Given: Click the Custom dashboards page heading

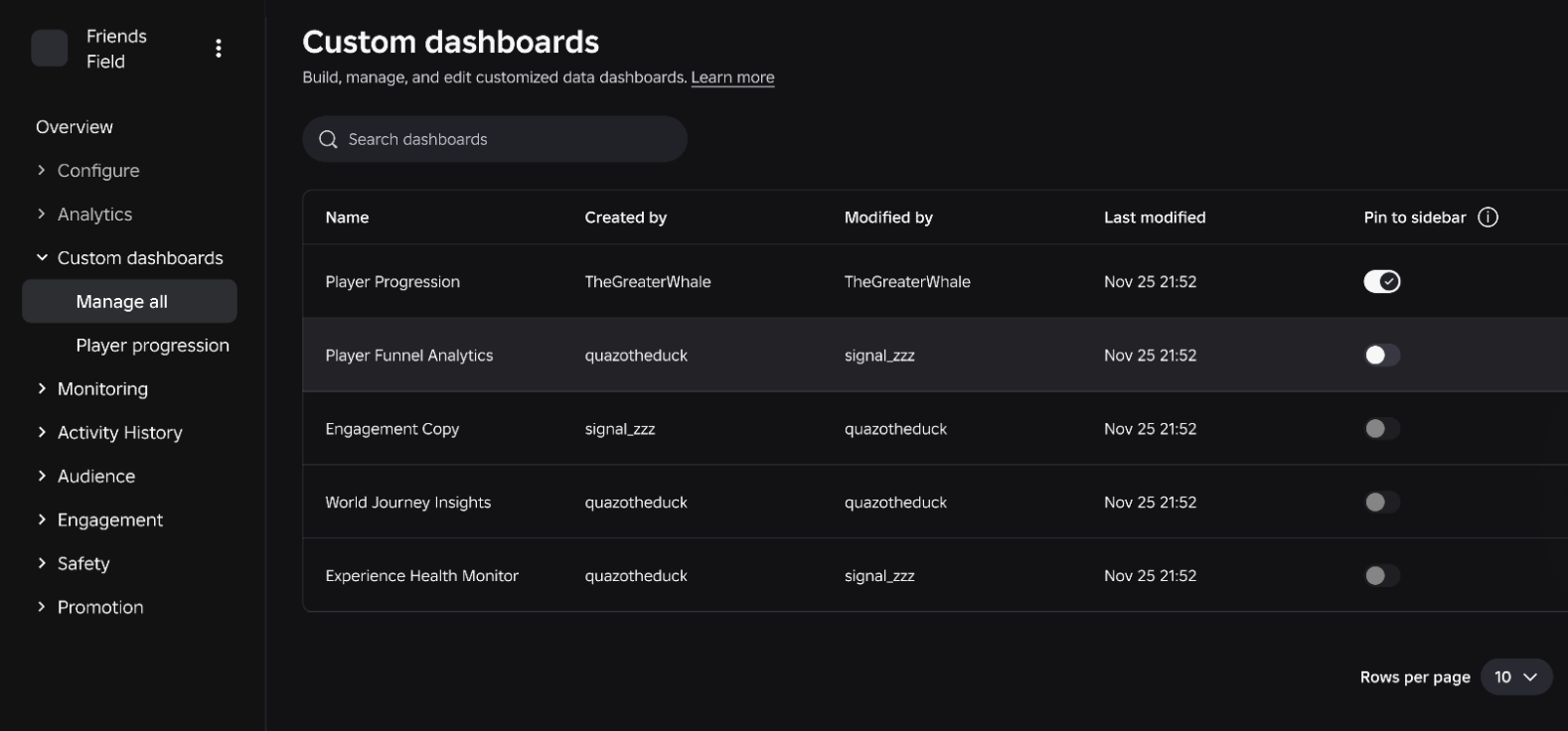Looking at the screenshot, I should [451, 42].
